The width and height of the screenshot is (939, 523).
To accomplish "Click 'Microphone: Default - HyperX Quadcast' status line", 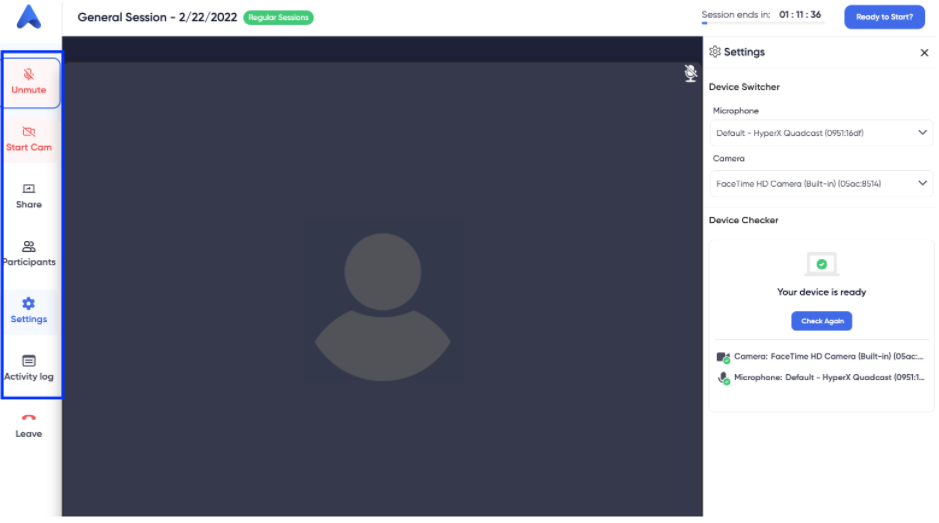I will [x=829, y=377].
